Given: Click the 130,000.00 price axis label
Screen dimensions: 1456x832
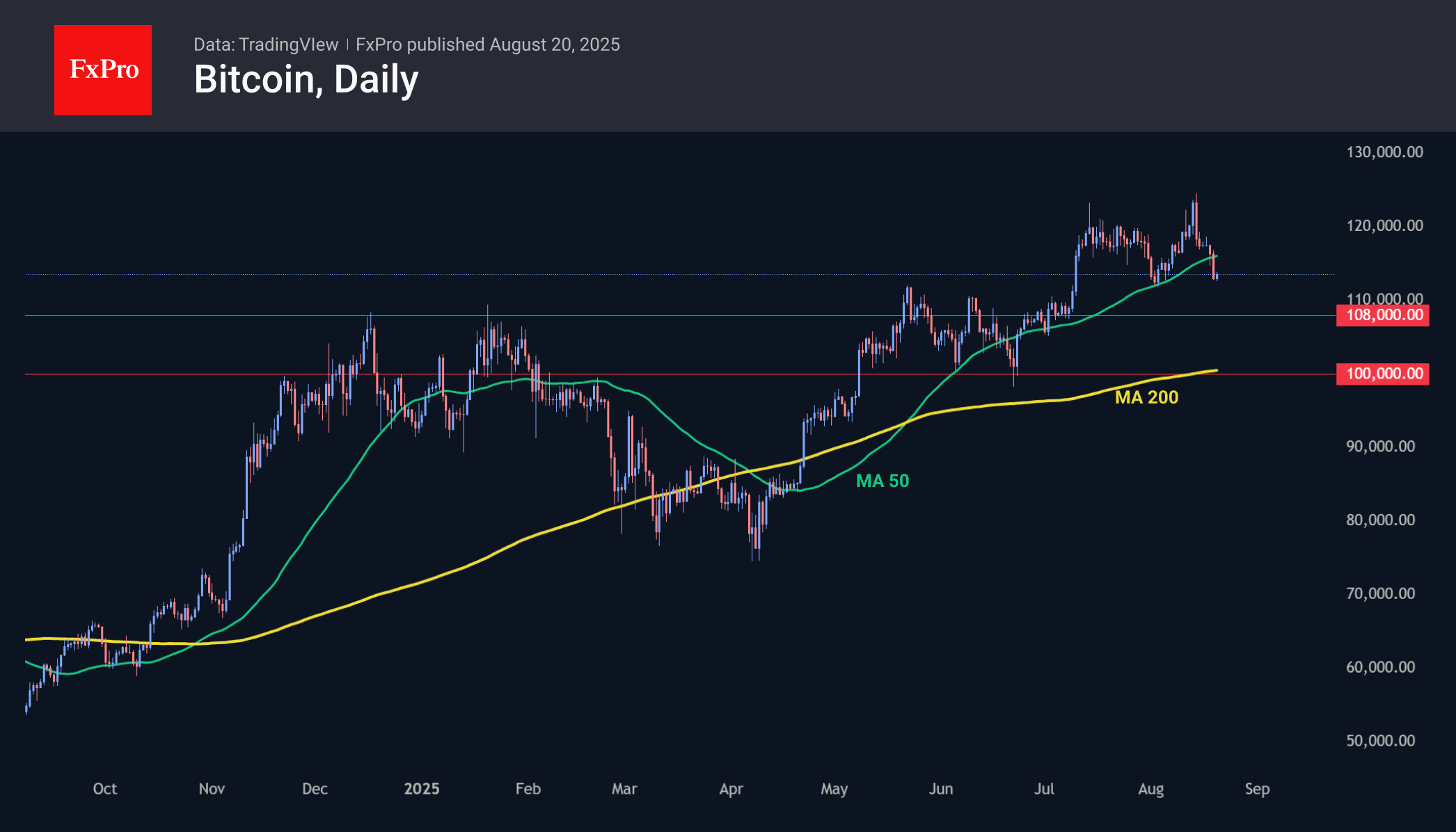Looking at the screenshot, I should 1384,152.
